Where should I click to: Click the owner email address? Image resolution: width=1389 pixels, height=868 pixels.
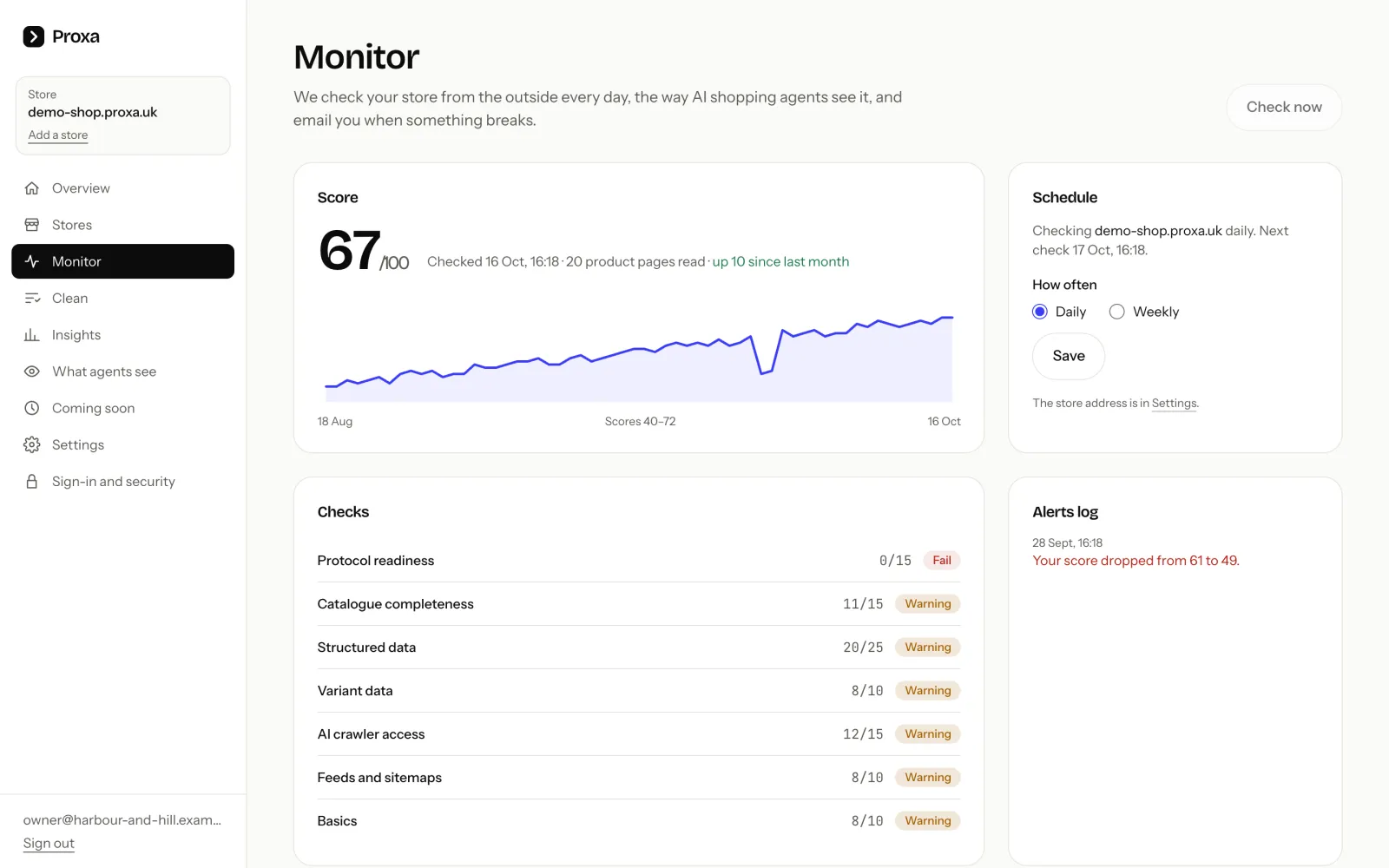(122, 820)
